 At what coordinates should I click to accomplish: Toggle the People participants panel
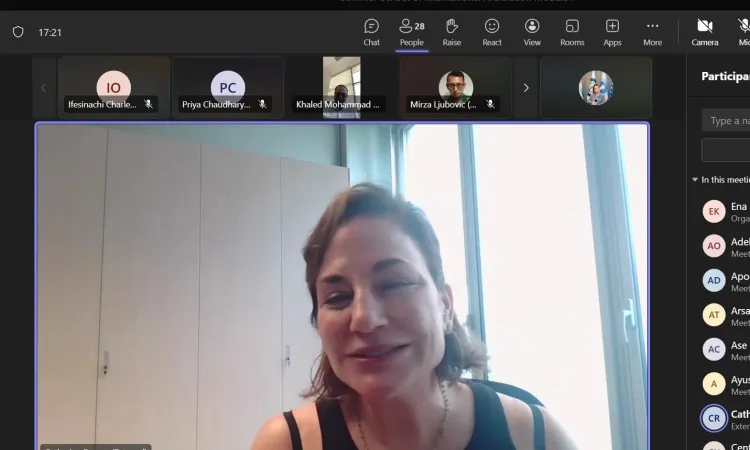(411, 31)
